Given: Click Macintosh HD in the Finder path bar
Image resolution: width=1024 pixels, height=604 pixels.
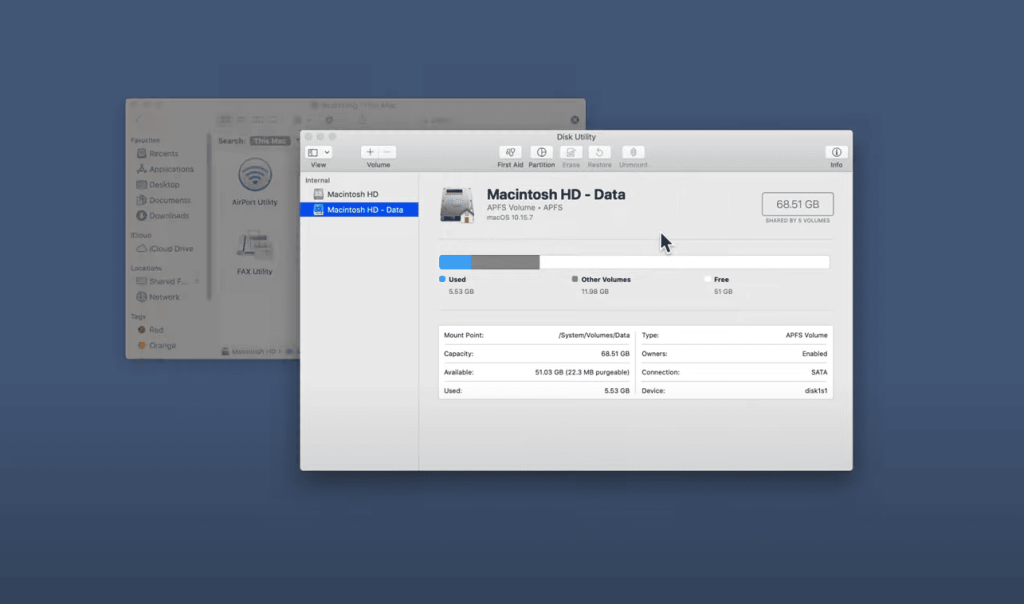Looking at the screenshot, I should 249,351.
